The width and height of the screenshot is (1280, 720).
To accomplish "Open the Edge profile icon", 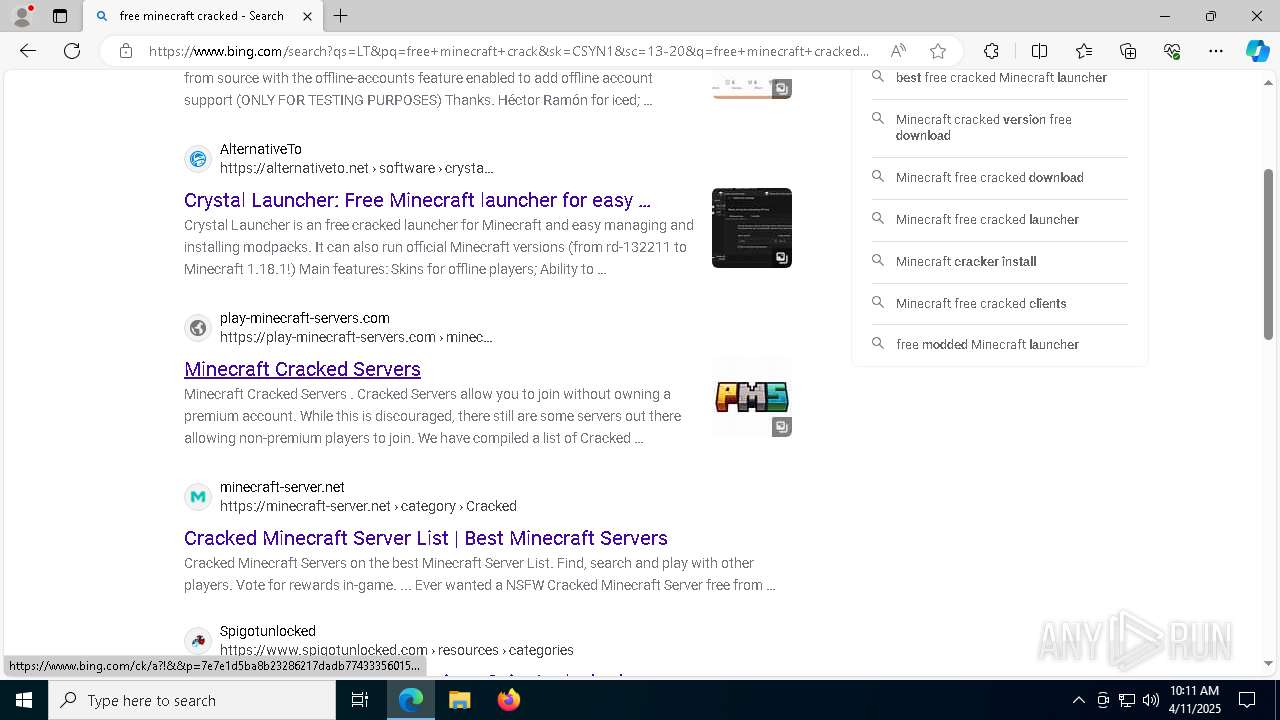I will (x=22, y=16).
